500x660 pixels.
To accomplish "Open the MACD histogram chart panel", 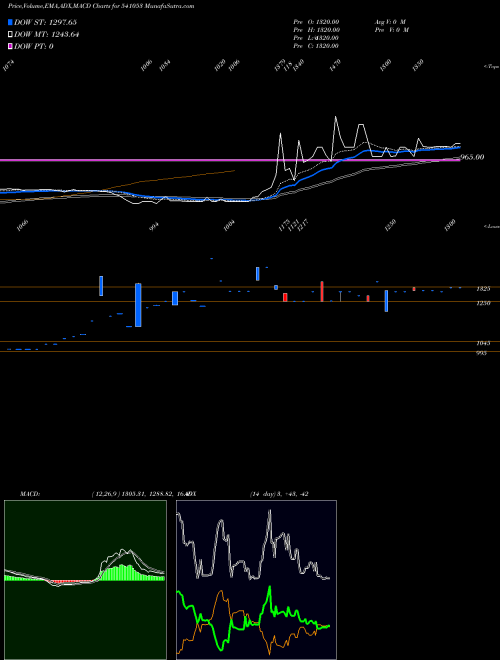I will coord(85,580).
